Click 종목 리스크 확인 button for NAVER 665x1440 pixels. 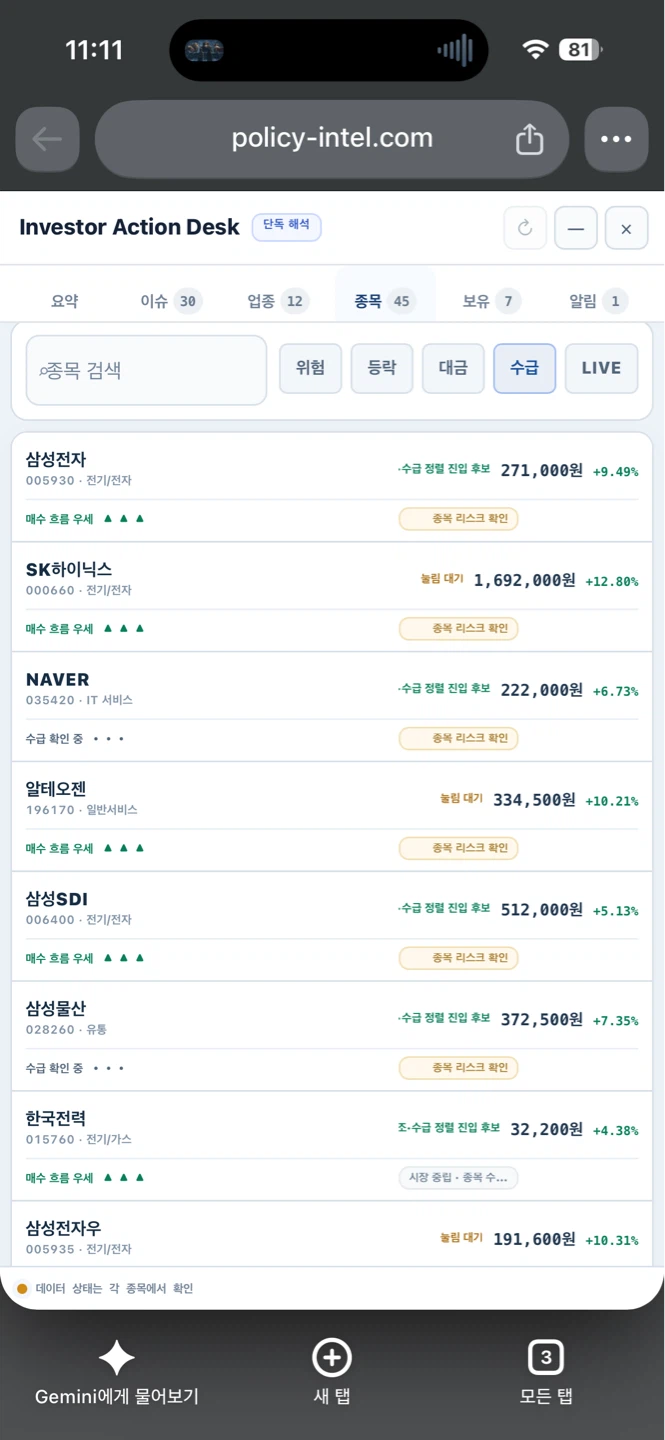point(459,739)
